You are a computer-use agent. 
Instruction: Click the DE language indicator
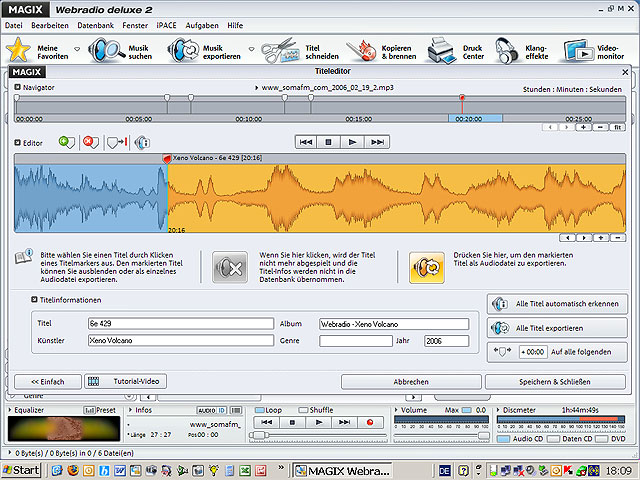(x=444, y=471)
